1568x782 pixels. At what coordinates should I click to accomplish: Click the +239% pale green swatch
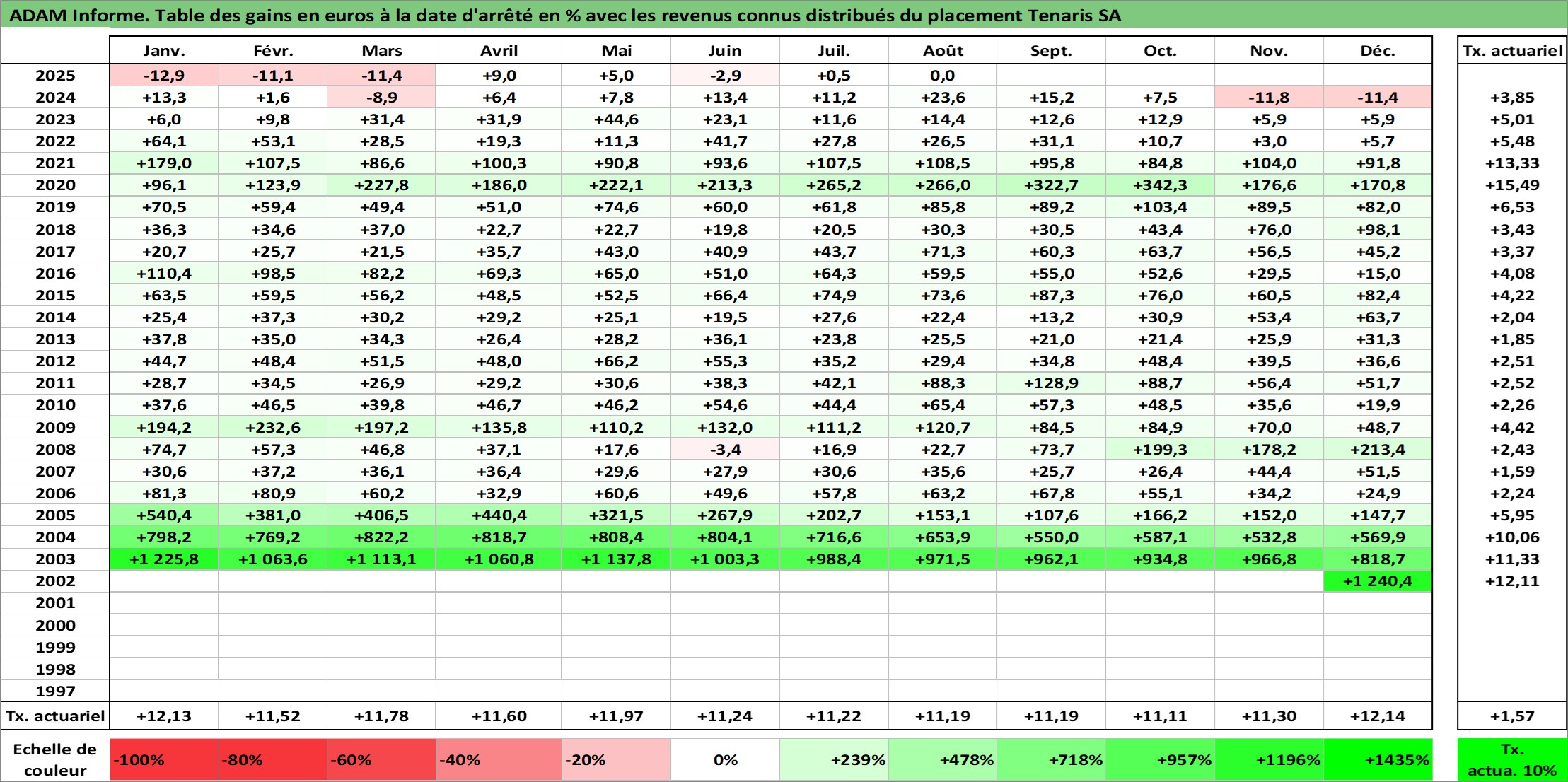pyautogui.click(x=834, y=760)
